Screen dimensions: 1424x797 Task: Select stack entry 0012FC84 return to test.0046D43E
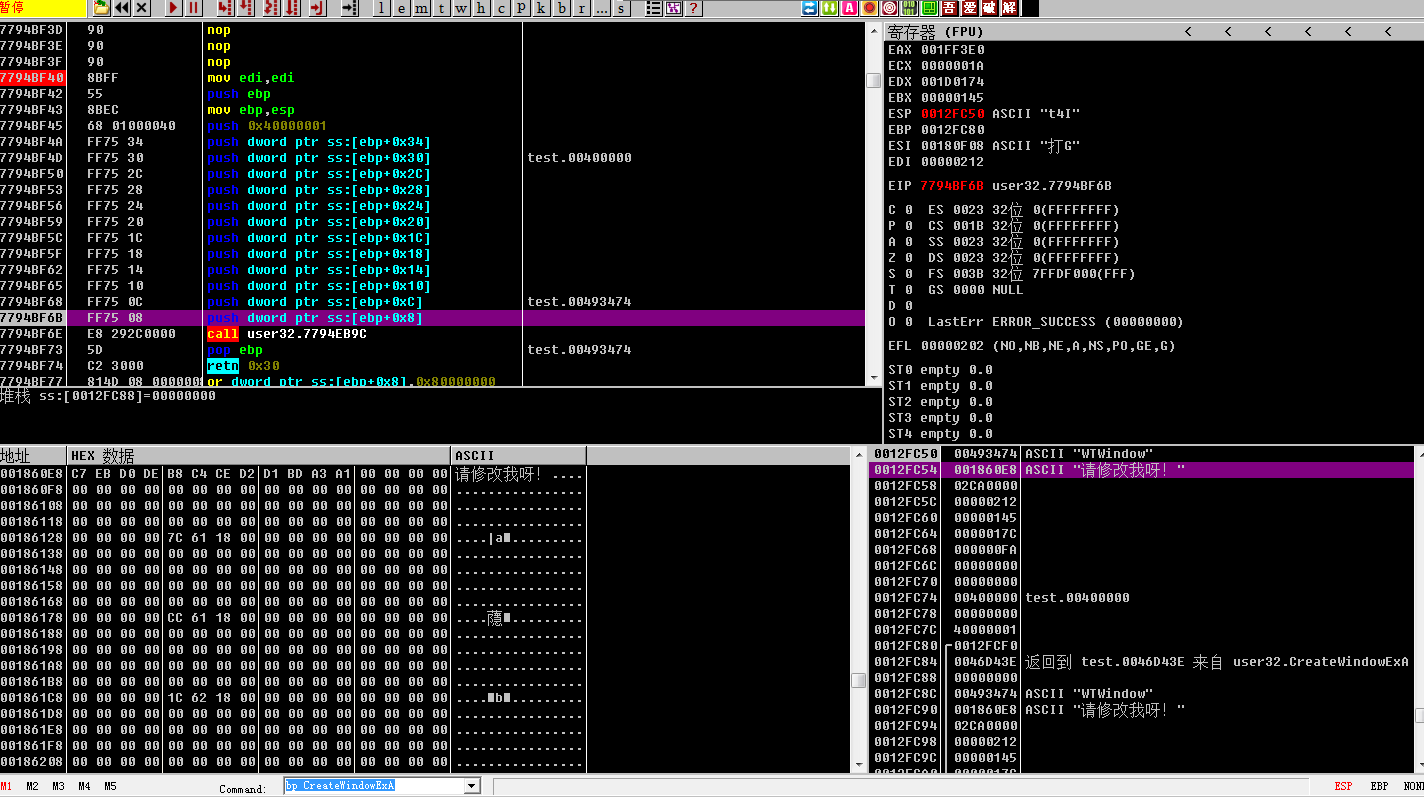pyautogui.click(x=1142, y=662)
